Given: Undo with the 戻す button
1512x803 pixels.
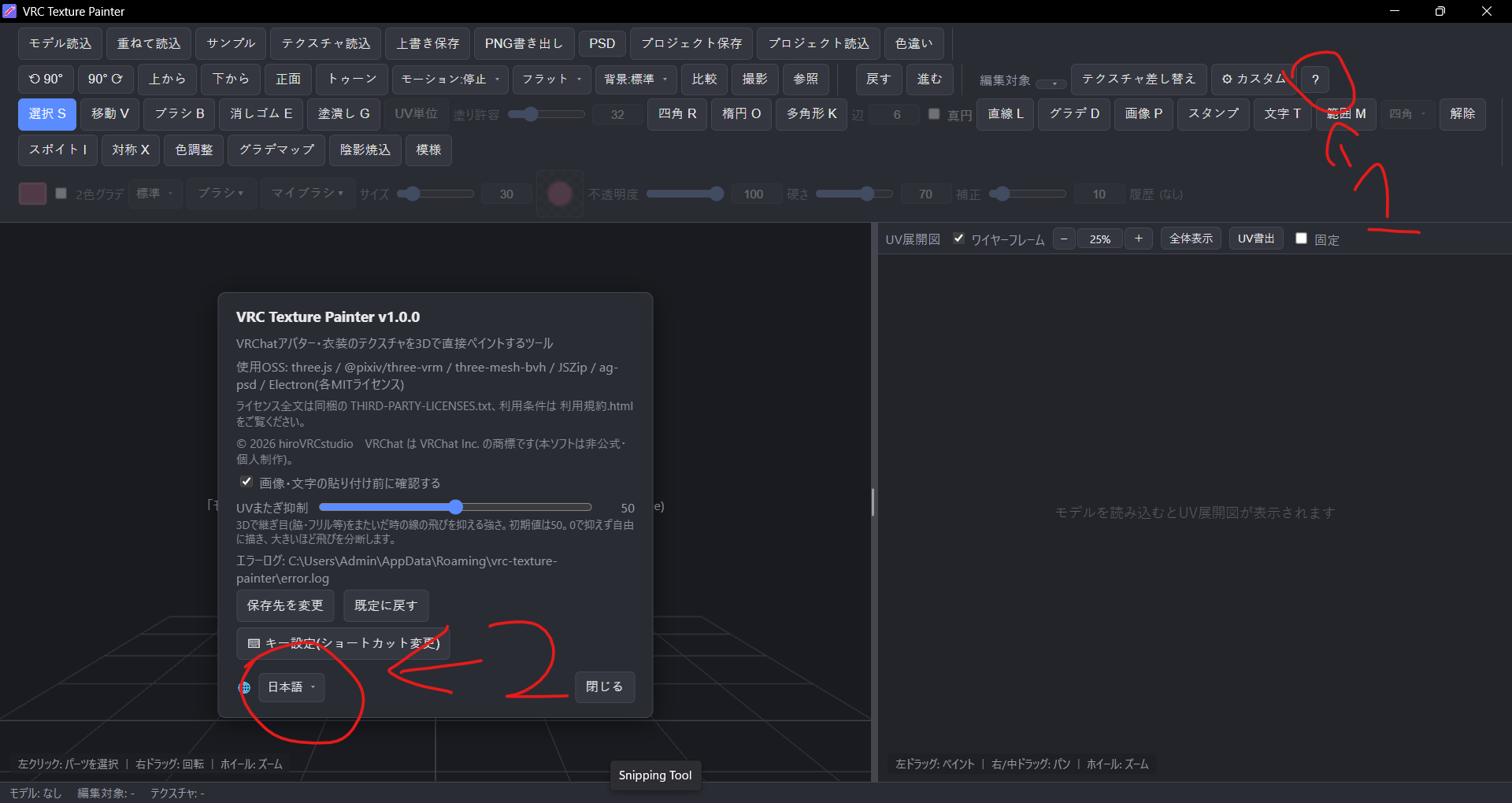Looking at the screenshot, I should point(878,80).
